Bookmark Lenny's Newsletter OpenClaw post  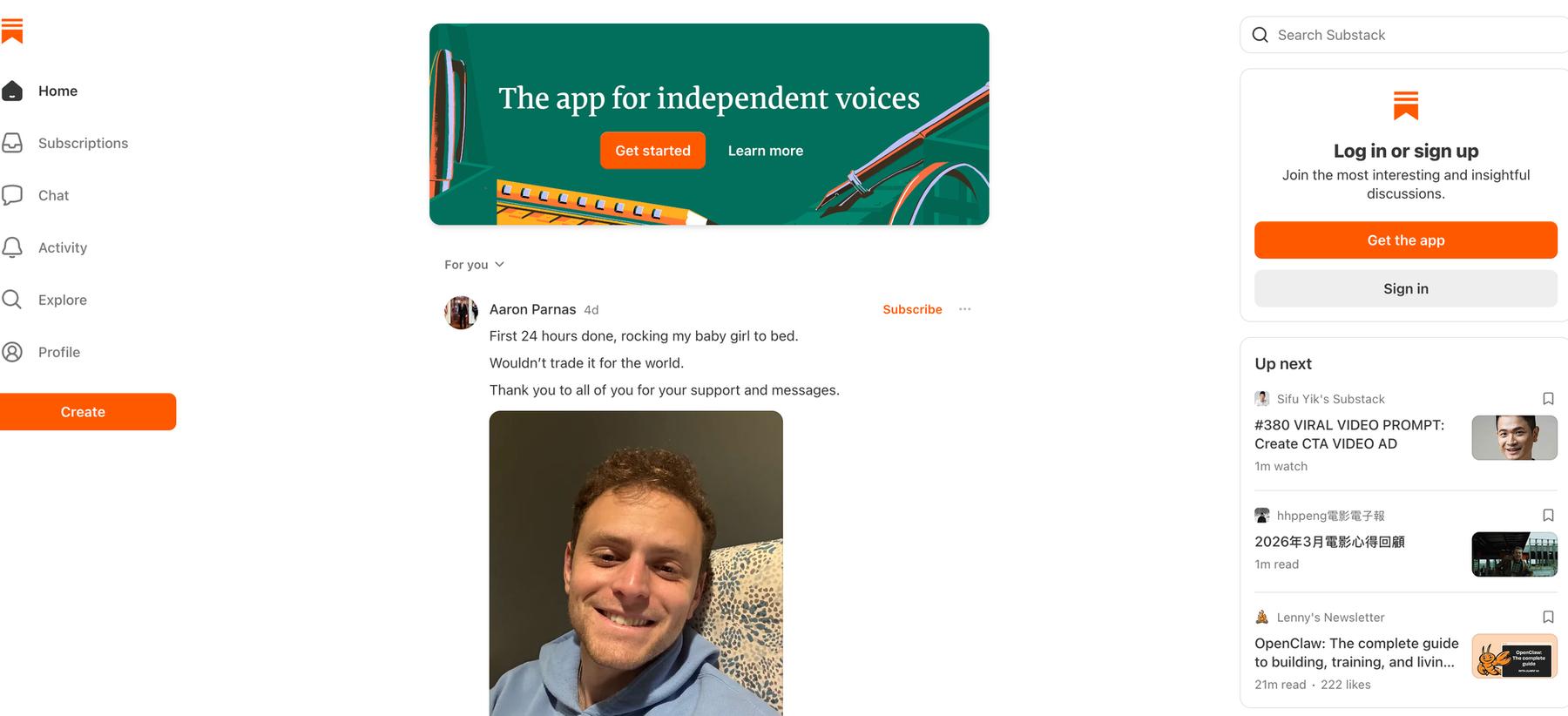(x=1548, y=618)
